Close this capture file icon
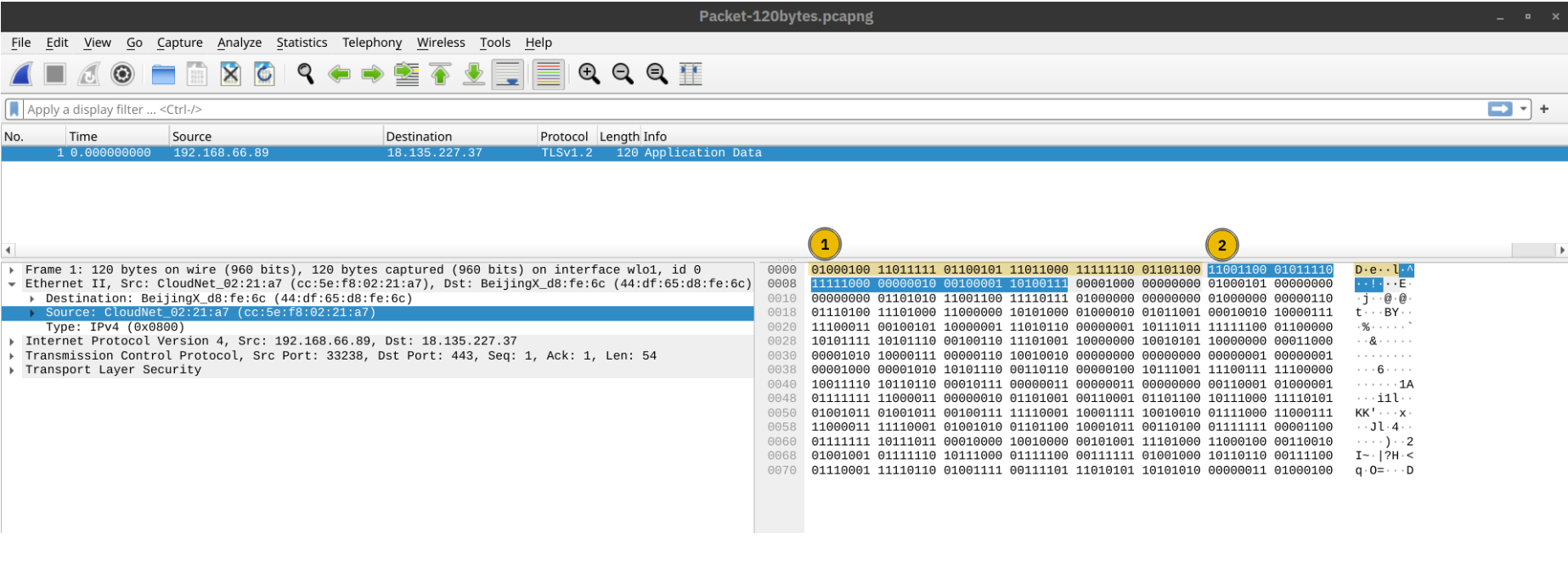1568x561 pixels. click(x=230, y=75)
